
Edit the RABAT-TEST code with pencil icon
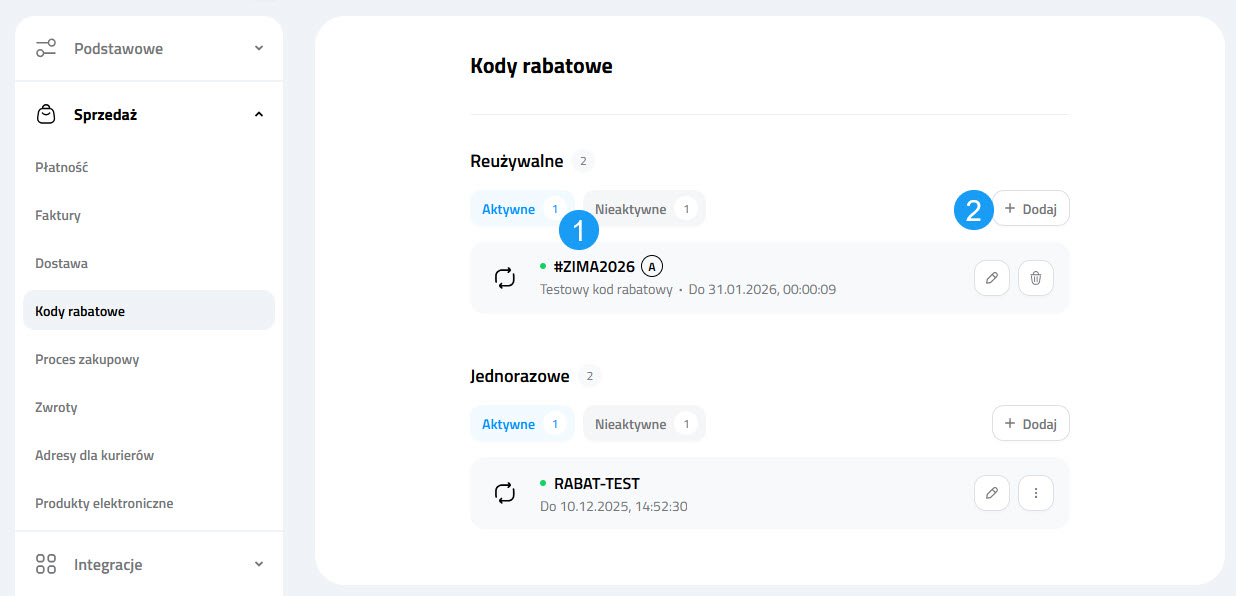point(991,493)
